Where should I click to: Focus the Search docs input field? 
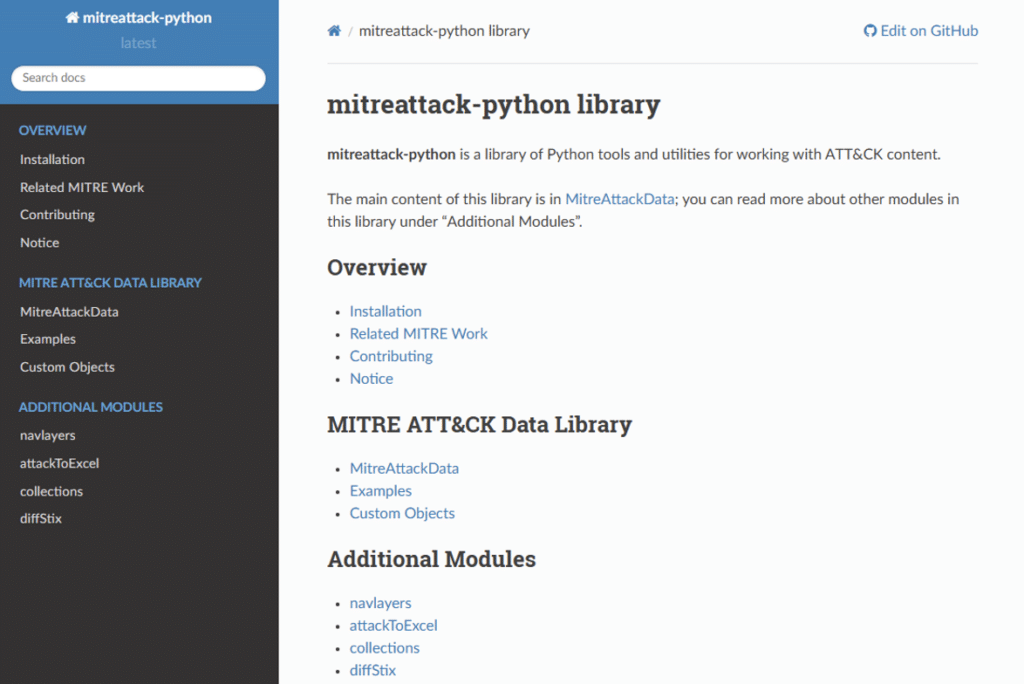point(138,78)
